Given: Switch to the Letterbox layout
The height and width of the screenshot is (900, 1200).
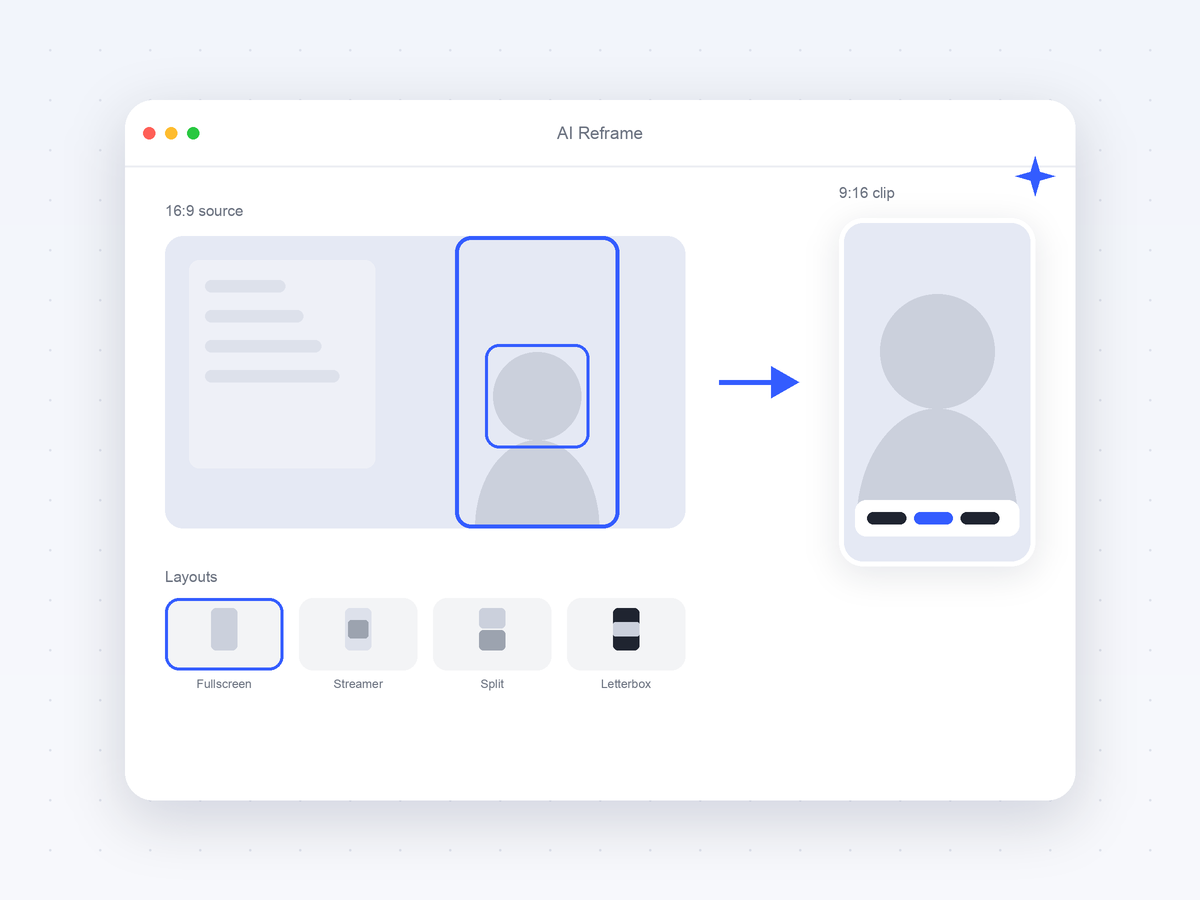Looking at the screenshot, I should (x=626, y=634).
